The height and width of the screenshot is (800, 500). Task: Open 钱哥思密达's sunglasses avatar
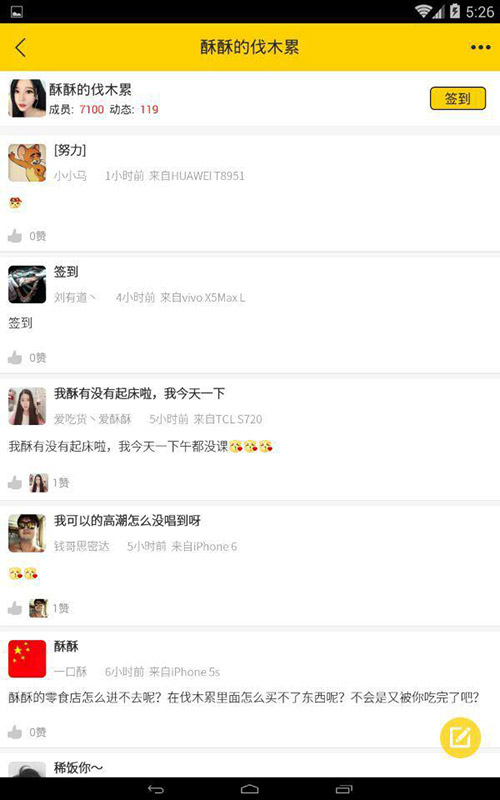[x=27, y=533]
